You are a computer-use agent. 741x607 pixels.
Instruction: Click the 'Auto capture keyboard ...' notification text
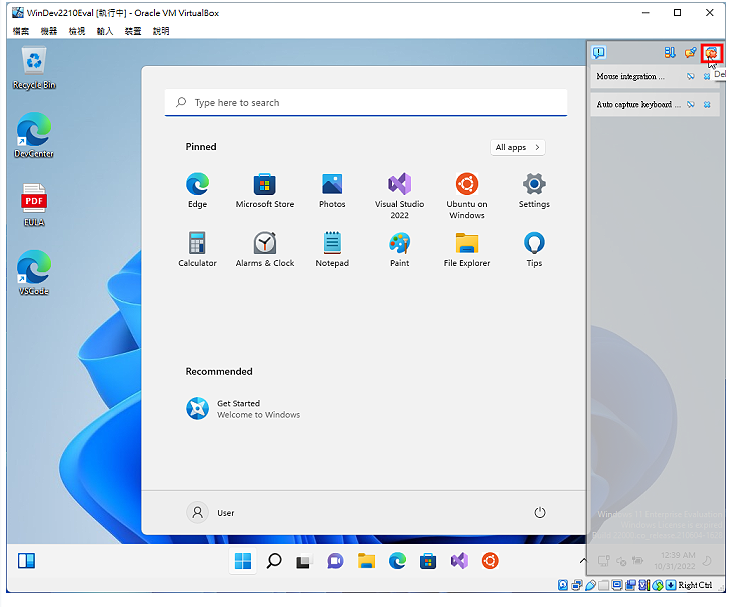click(x=638, y=104)
